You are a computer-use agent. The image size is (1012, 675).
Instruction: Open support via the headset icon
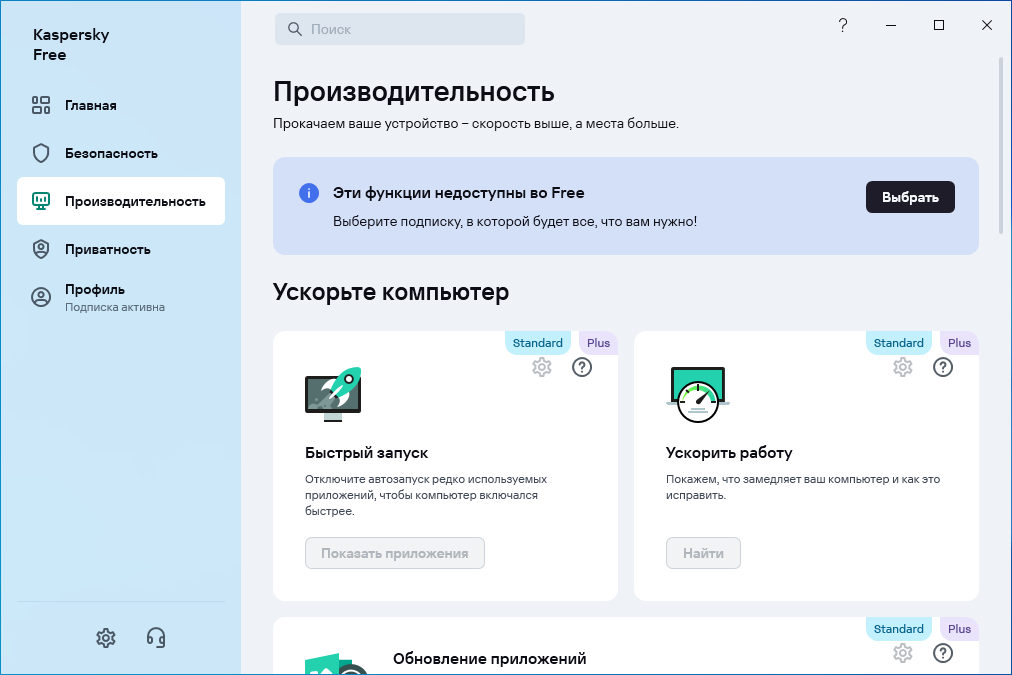coord(156,638)
